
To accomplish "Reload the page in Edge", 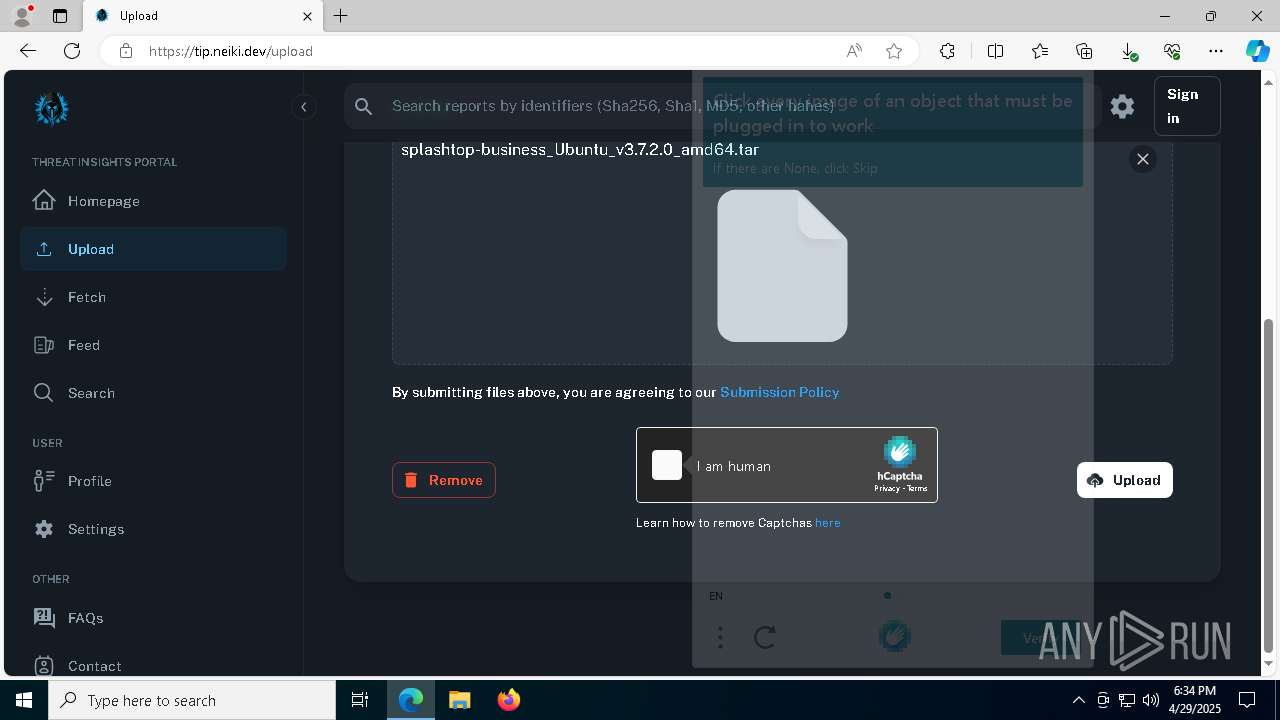I will point(72,51).
